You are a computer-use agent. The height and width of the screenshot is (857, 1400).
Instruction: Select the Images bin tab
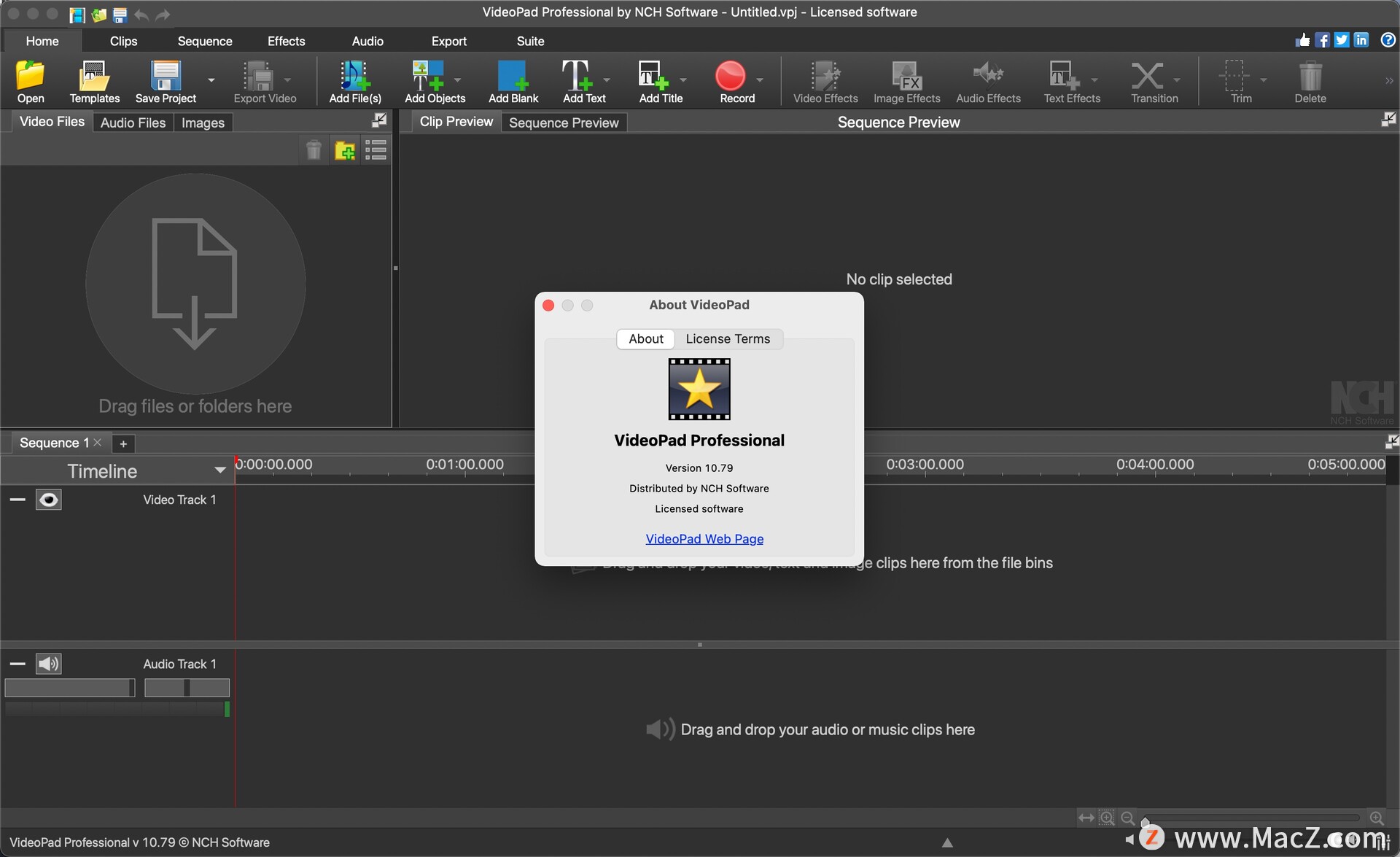point(203,123)
